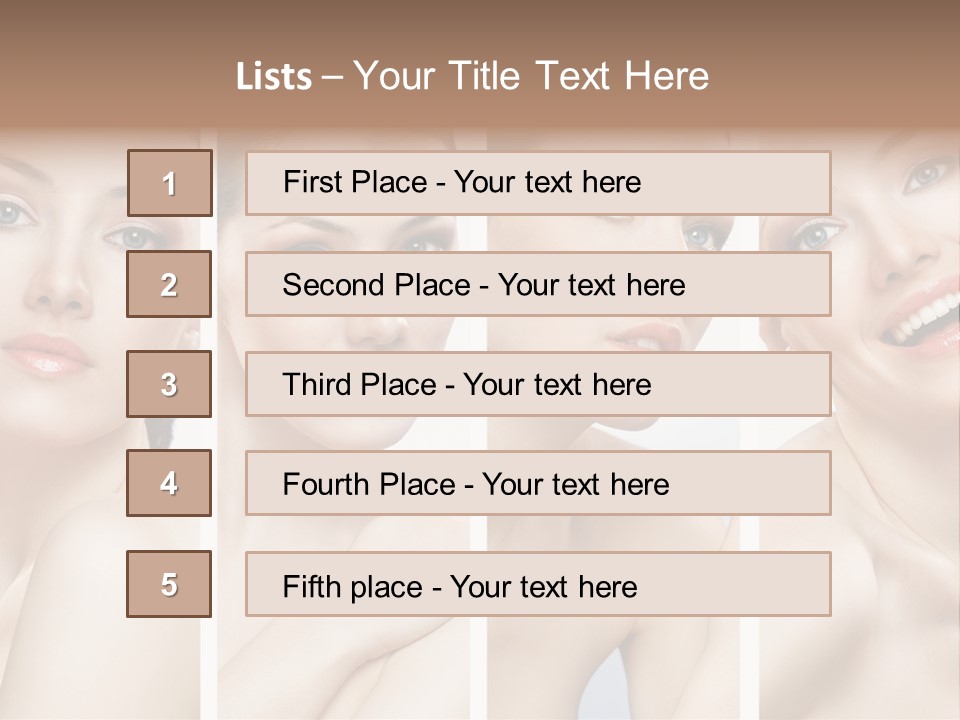Click the Fourth Place text bar

(x=538, y=483)
